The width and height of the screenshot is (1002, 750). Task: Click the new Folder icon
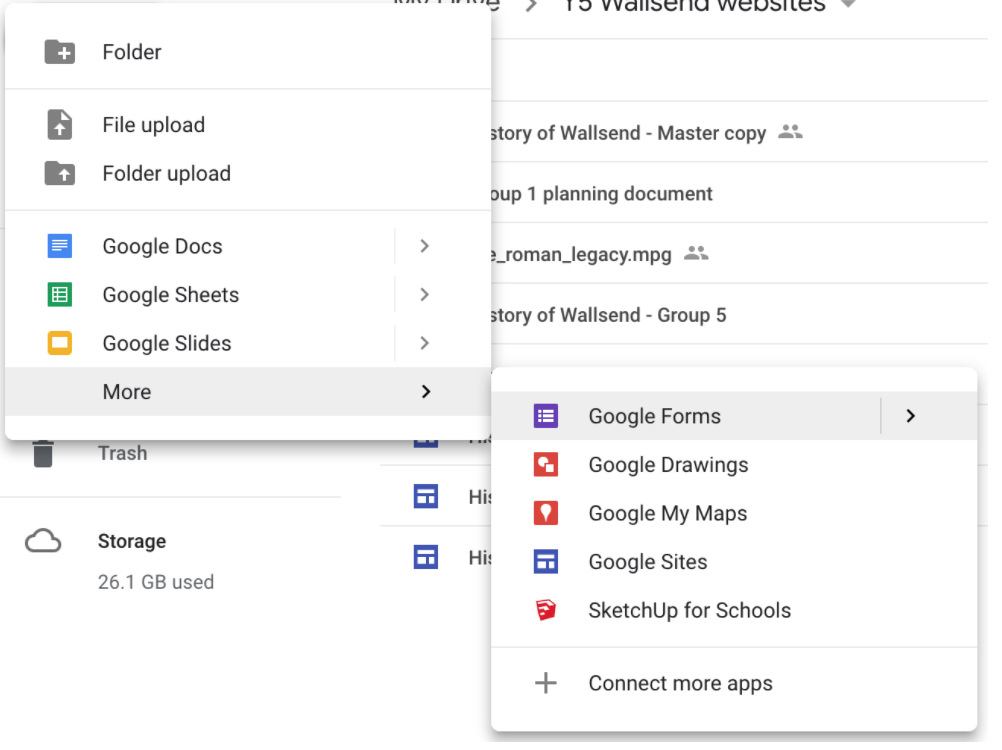pos(60,52)
